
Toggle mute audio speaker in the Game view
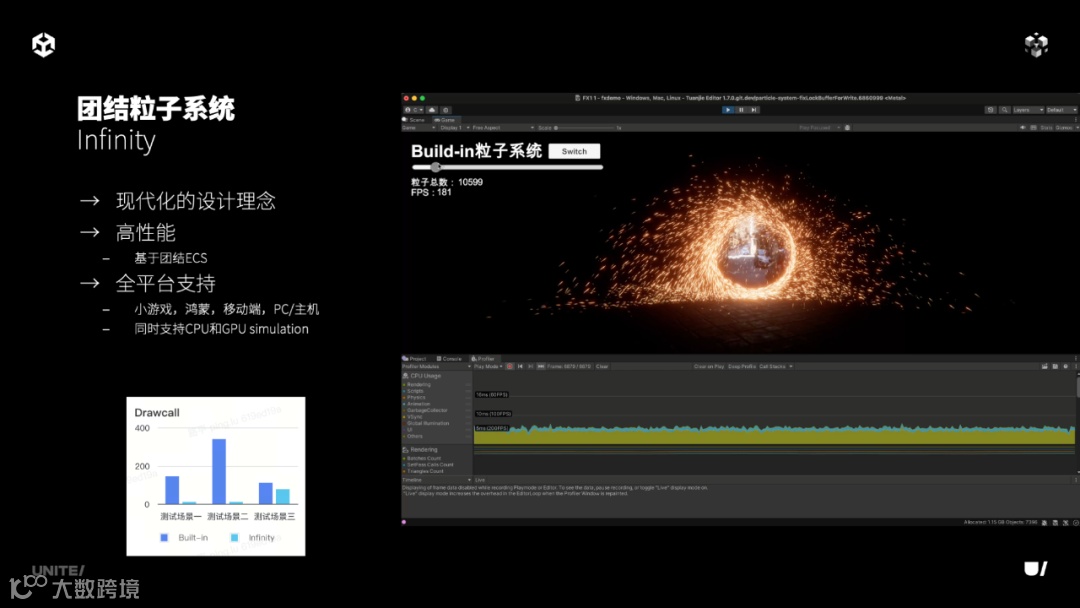pos(1023,127)
